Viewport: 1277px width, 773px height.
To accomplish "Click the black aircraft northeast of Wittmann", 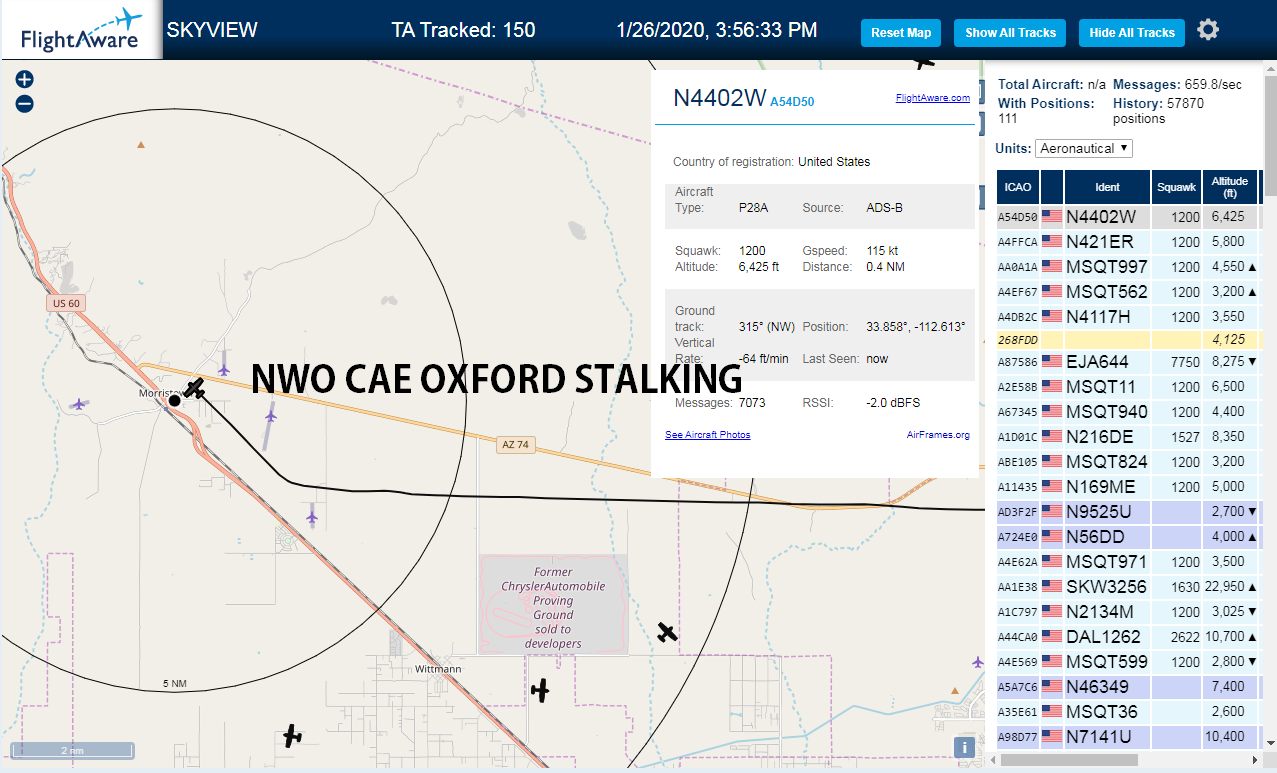I will 540,690.
